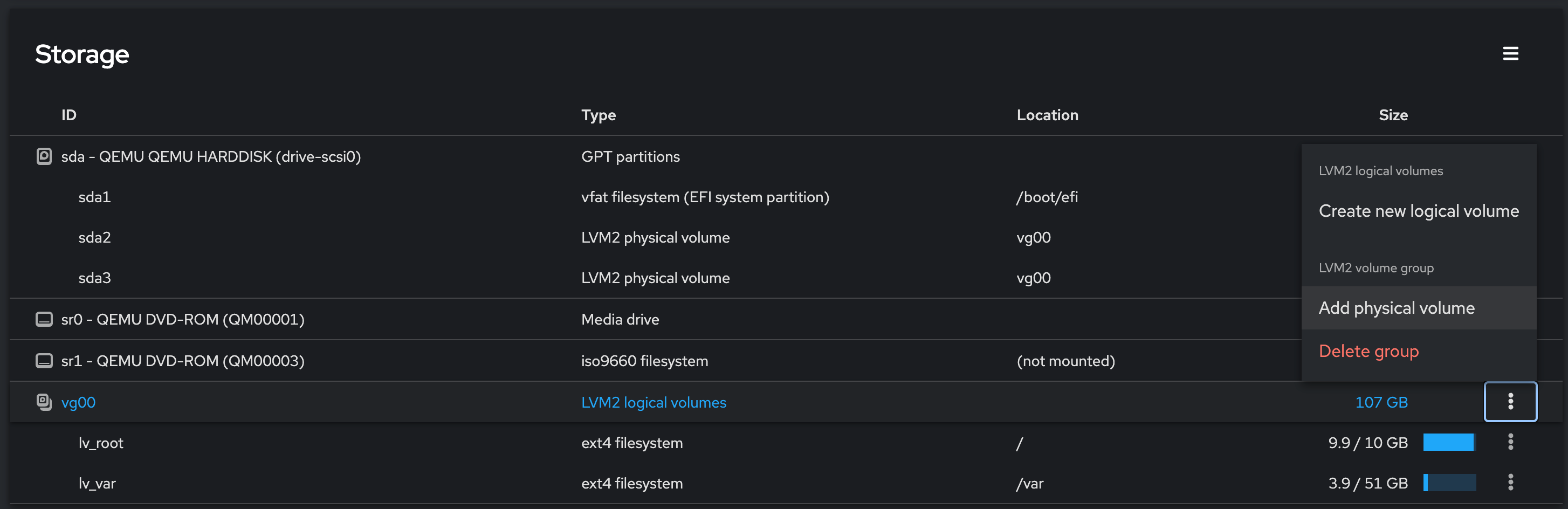The width and height of the screenshot is (1568, 509).
Task: Select the sda3 partition row
Action: 94,278
